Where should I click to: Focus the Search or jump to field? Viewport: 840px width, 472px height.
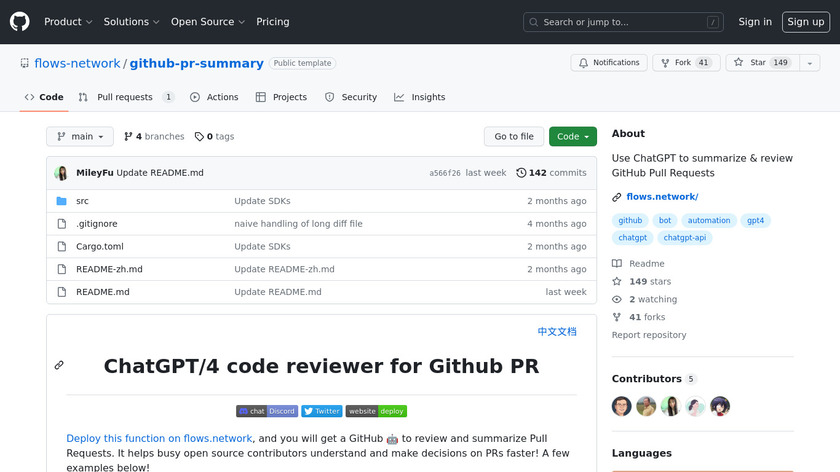pyautogui.click(x=623, y=22)
